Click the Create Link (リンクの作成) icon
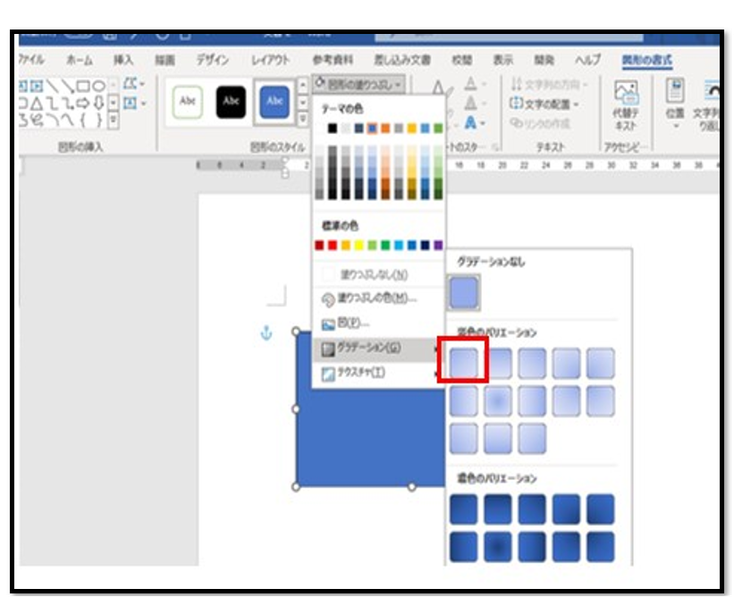 pos(516,123)
